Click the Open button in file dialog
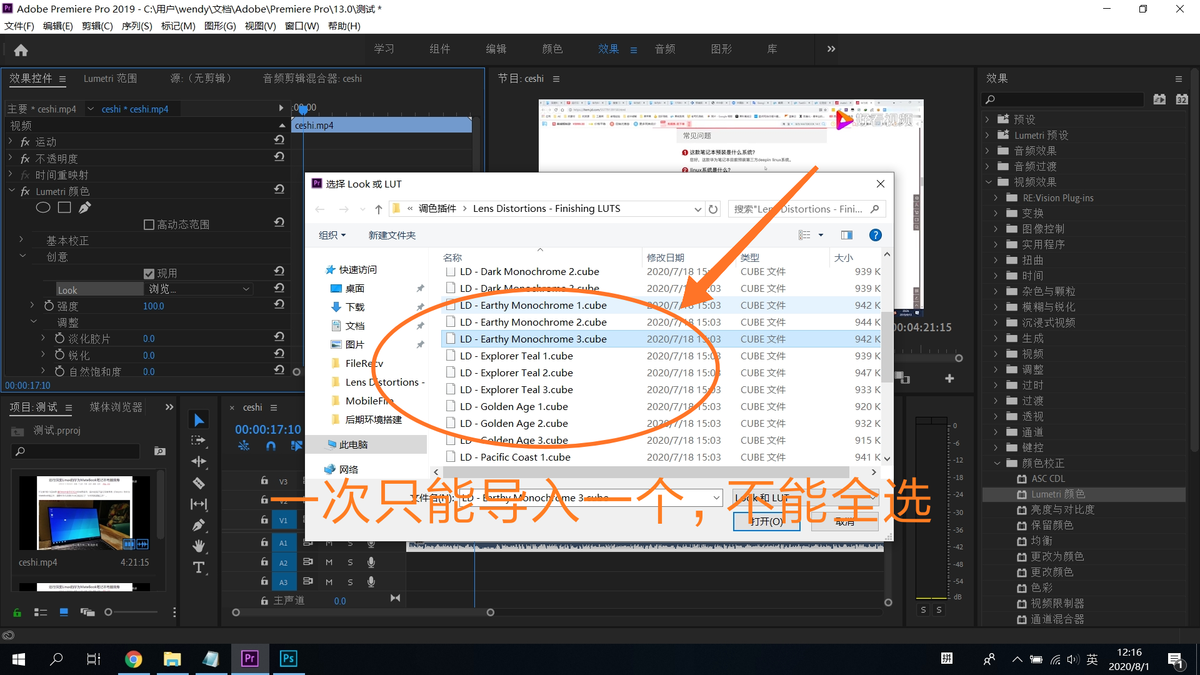 766,521
